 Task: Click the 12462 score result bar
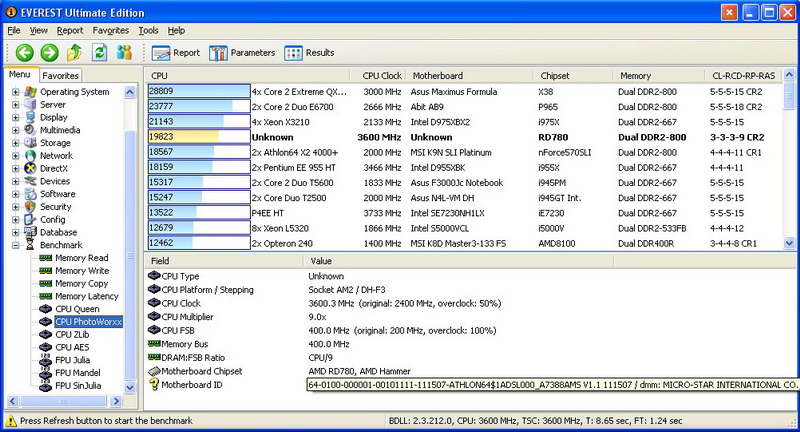click(199, 243)
